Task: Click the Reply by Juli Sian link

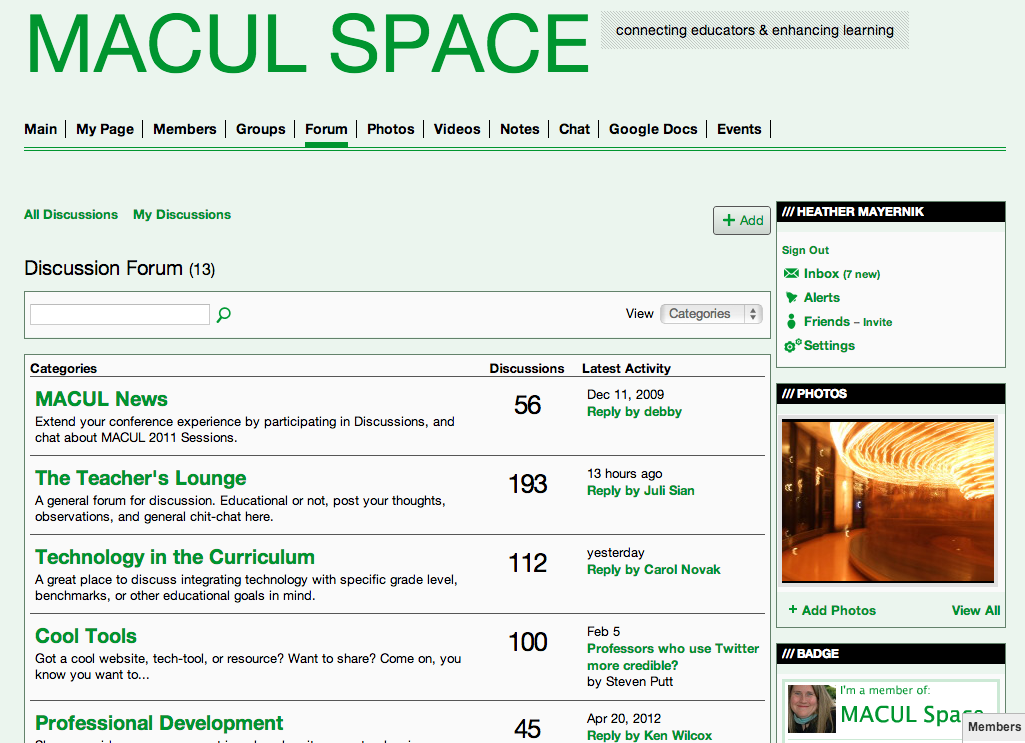Action: [641, 491]
